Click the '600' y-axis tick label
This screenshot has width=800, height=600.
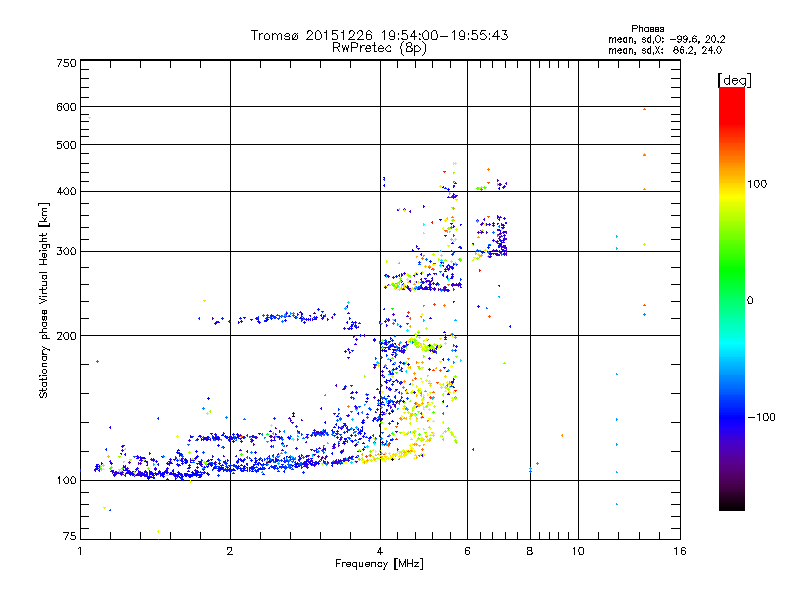coord(66,107)
